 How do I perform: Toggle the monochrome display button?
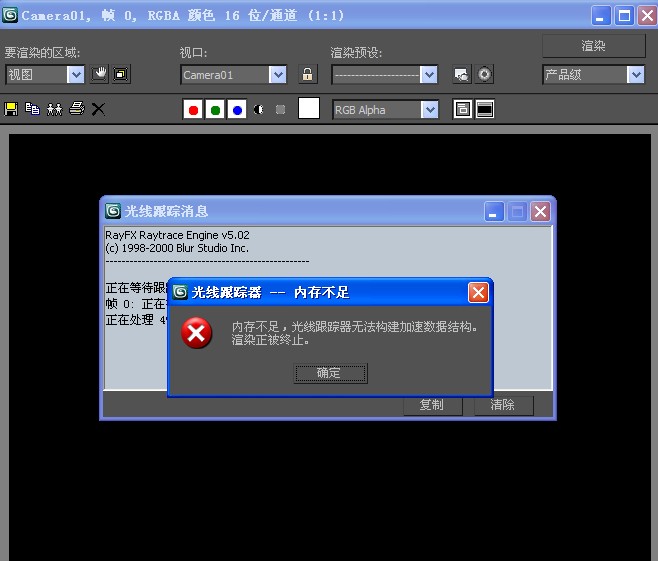280,110
